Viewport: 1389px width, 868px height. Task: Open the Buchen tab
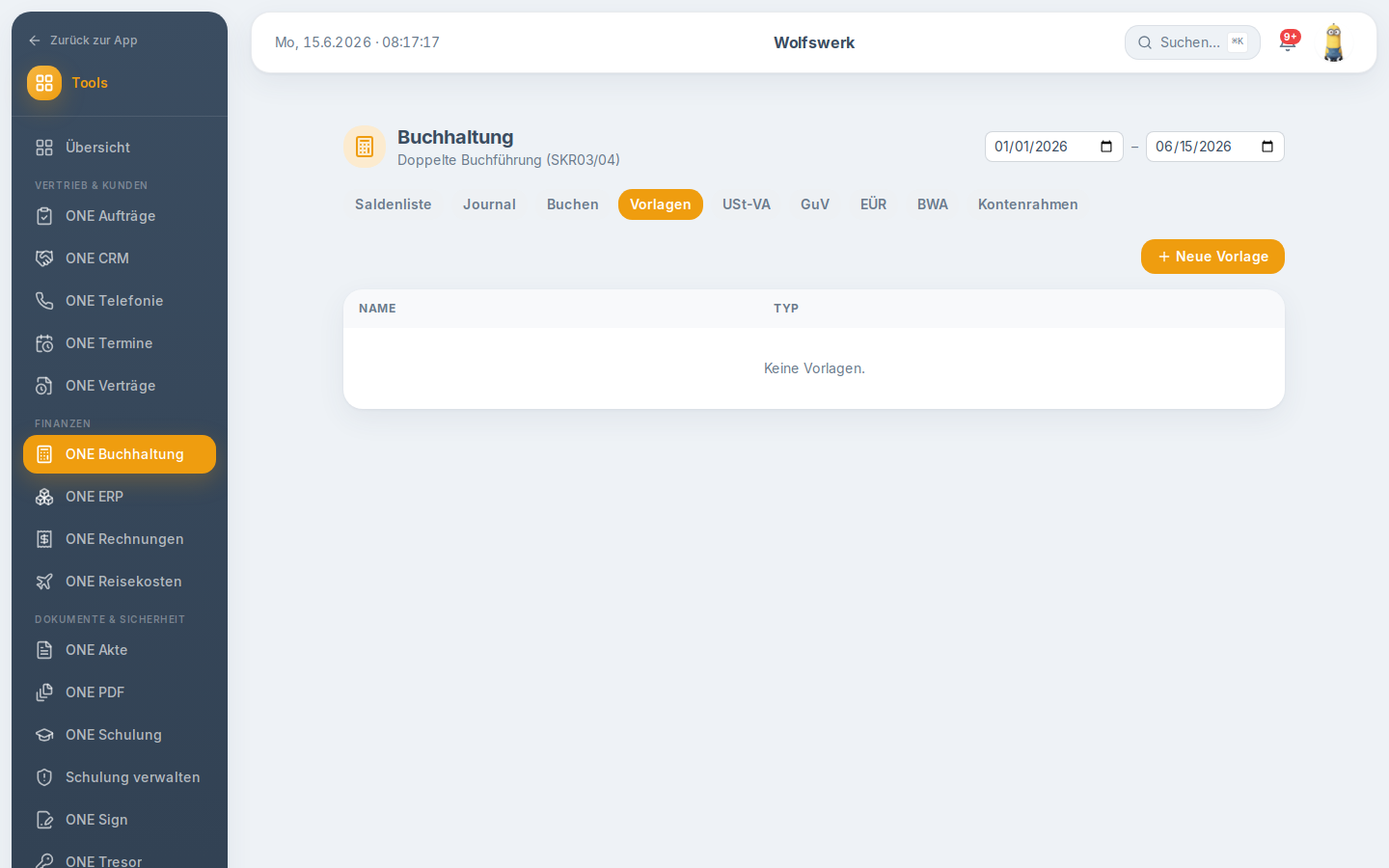pos(573,204)
